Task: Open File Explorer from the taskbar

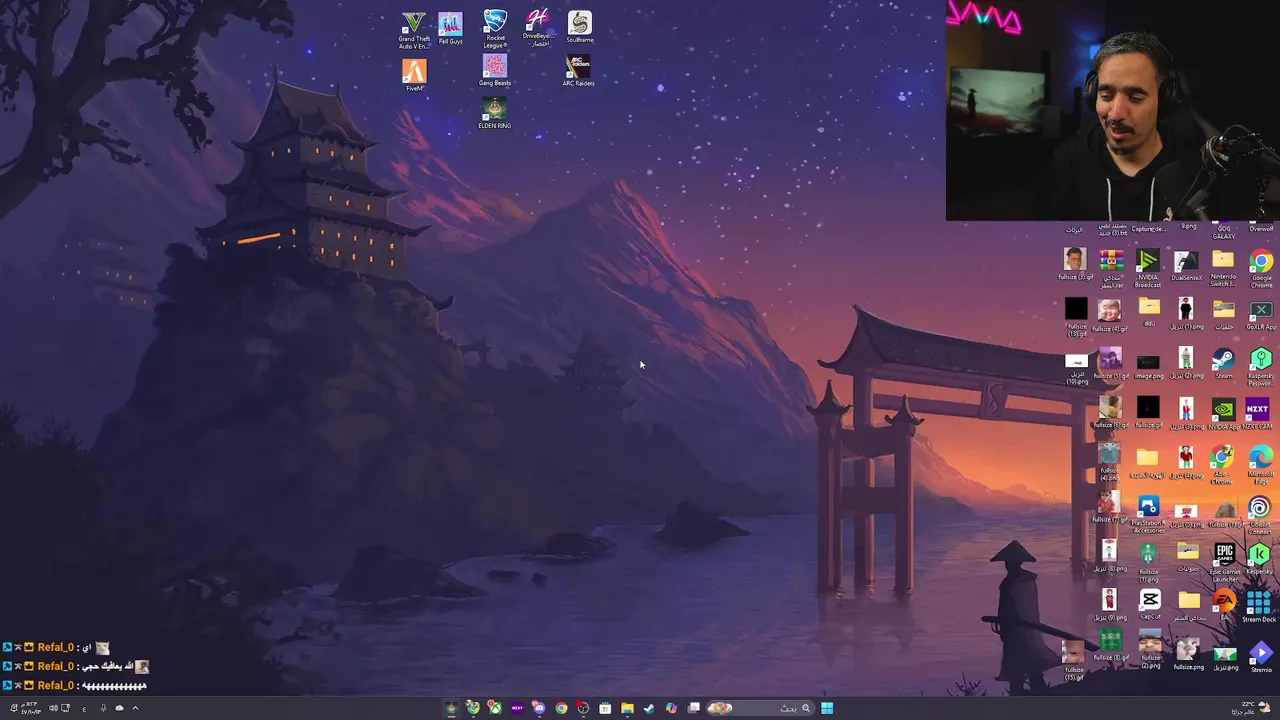Action: click(627, 708)
